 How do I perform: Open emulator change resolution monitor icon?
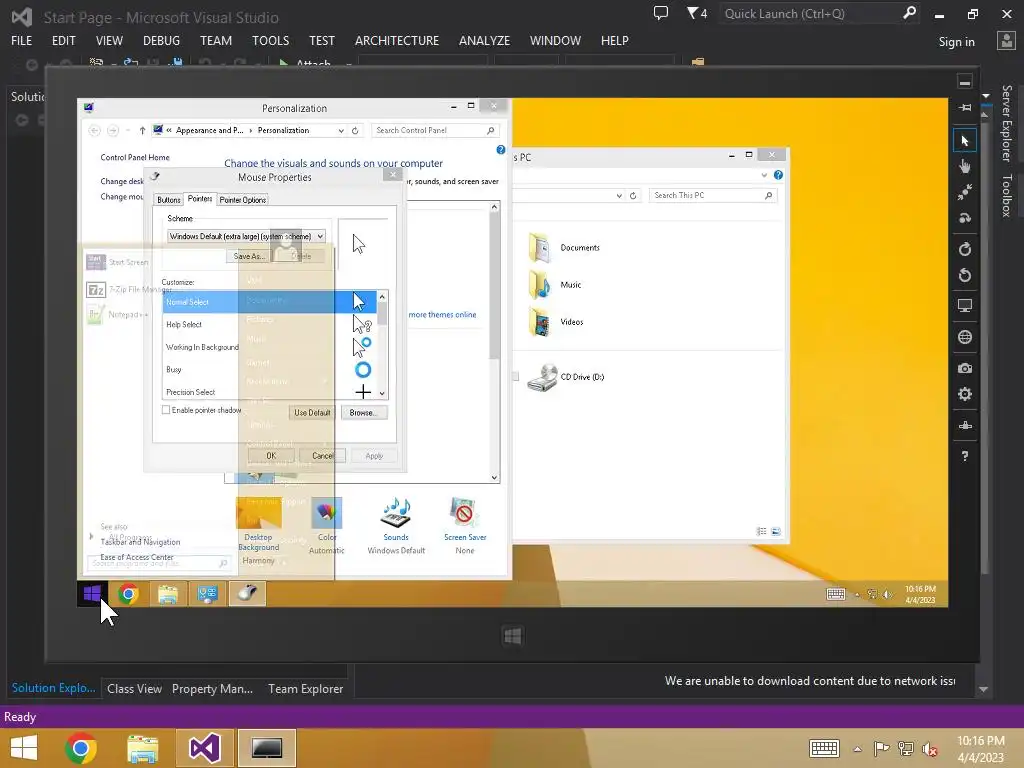click(965, 306)
